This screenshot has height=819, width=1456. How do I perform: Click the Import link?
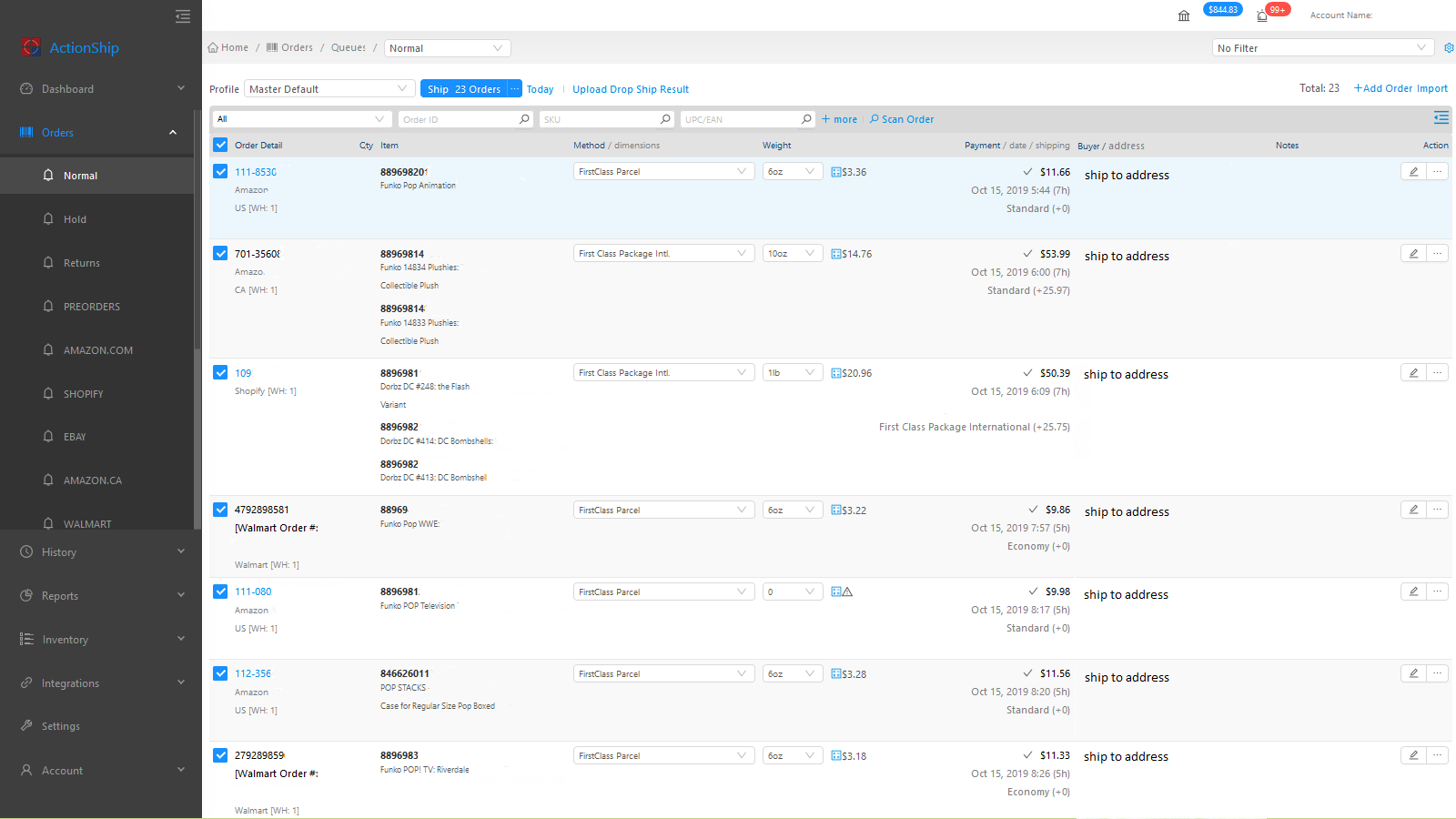pyautogui.click(x=1432, y=88)
